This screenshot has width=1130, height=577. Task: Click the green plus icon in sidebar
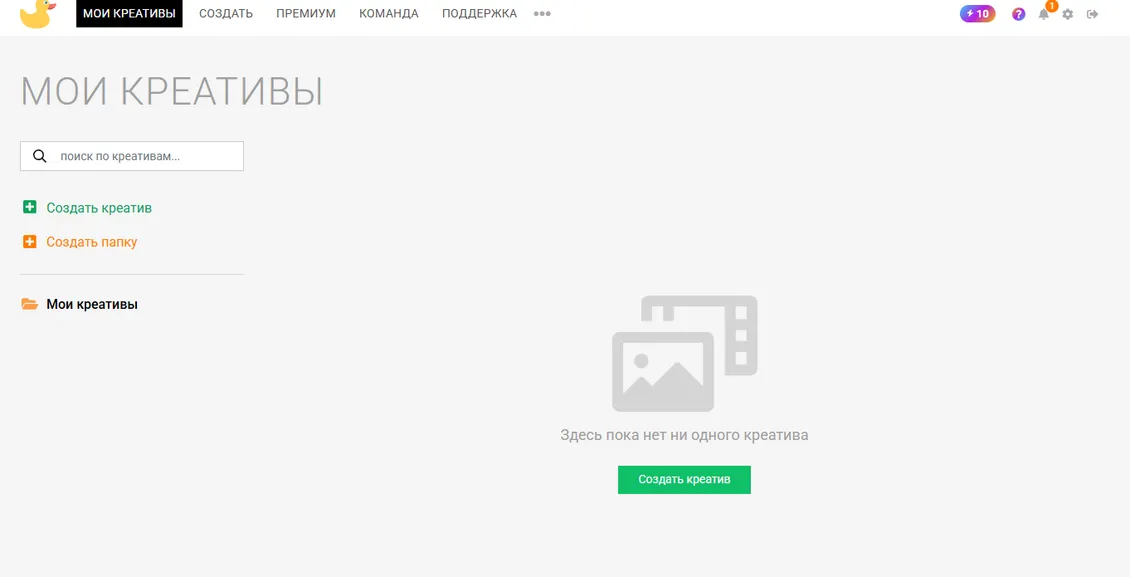point(30,207)
